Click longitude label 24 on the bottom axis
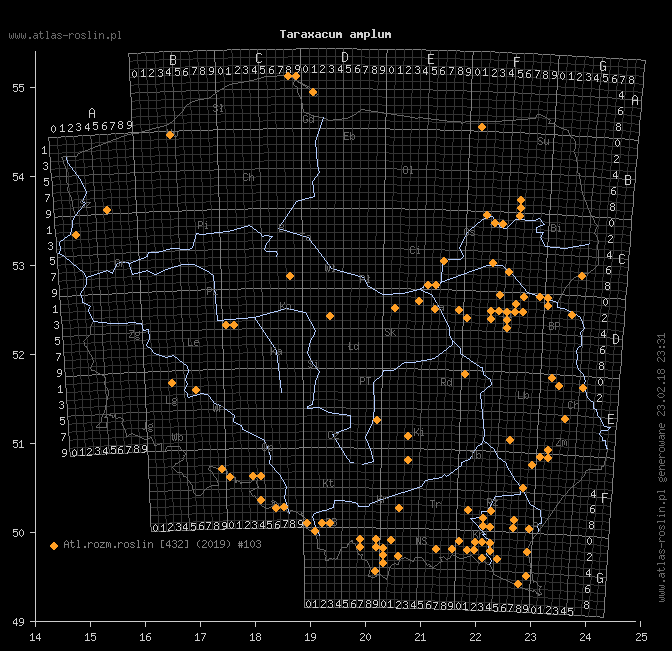The width and height of the screenshot is (672, 651). 585,637
